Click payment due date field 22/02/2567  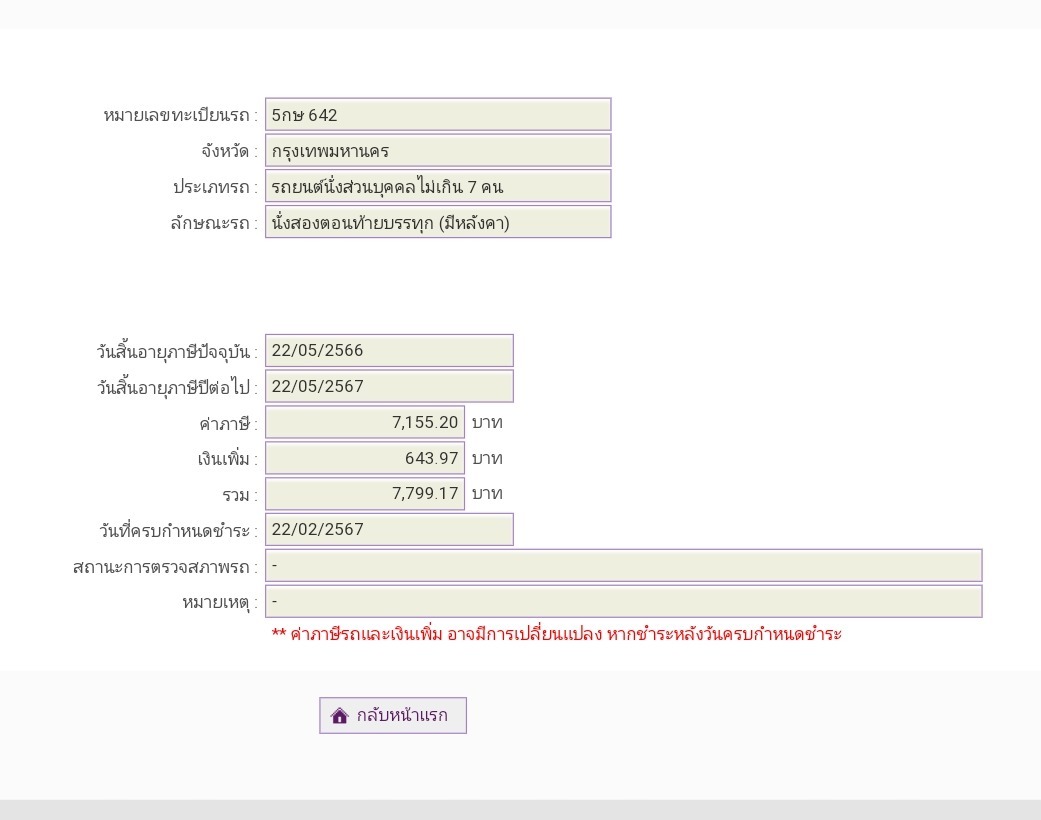(389, 529)
